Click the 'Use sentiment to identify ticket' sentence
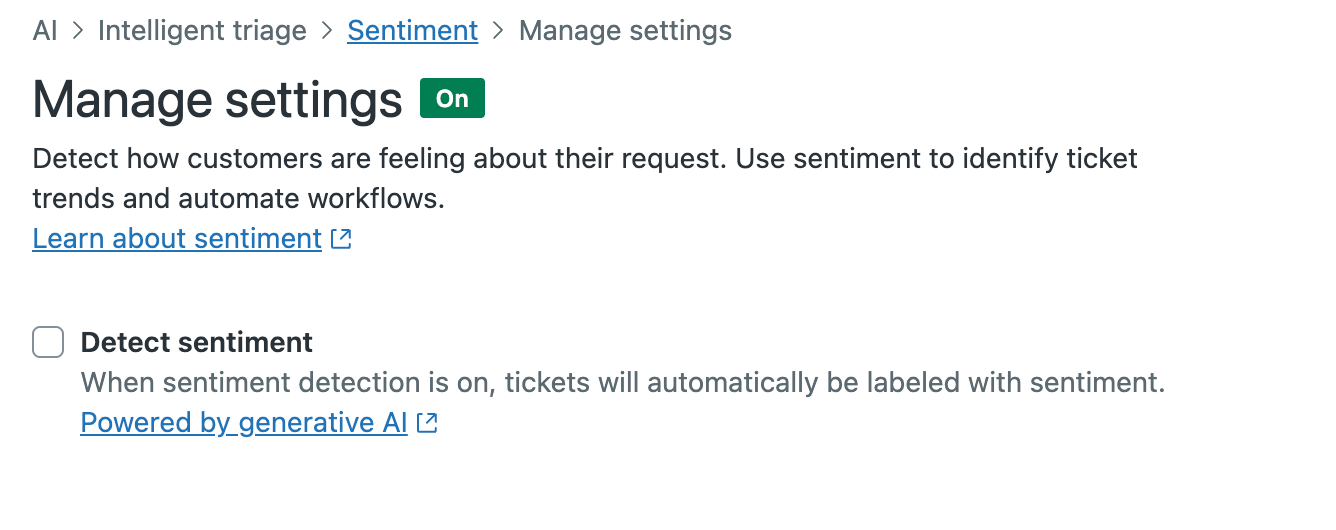The width and height of the screenshot is (1336, 530). (x=937, y=159)
